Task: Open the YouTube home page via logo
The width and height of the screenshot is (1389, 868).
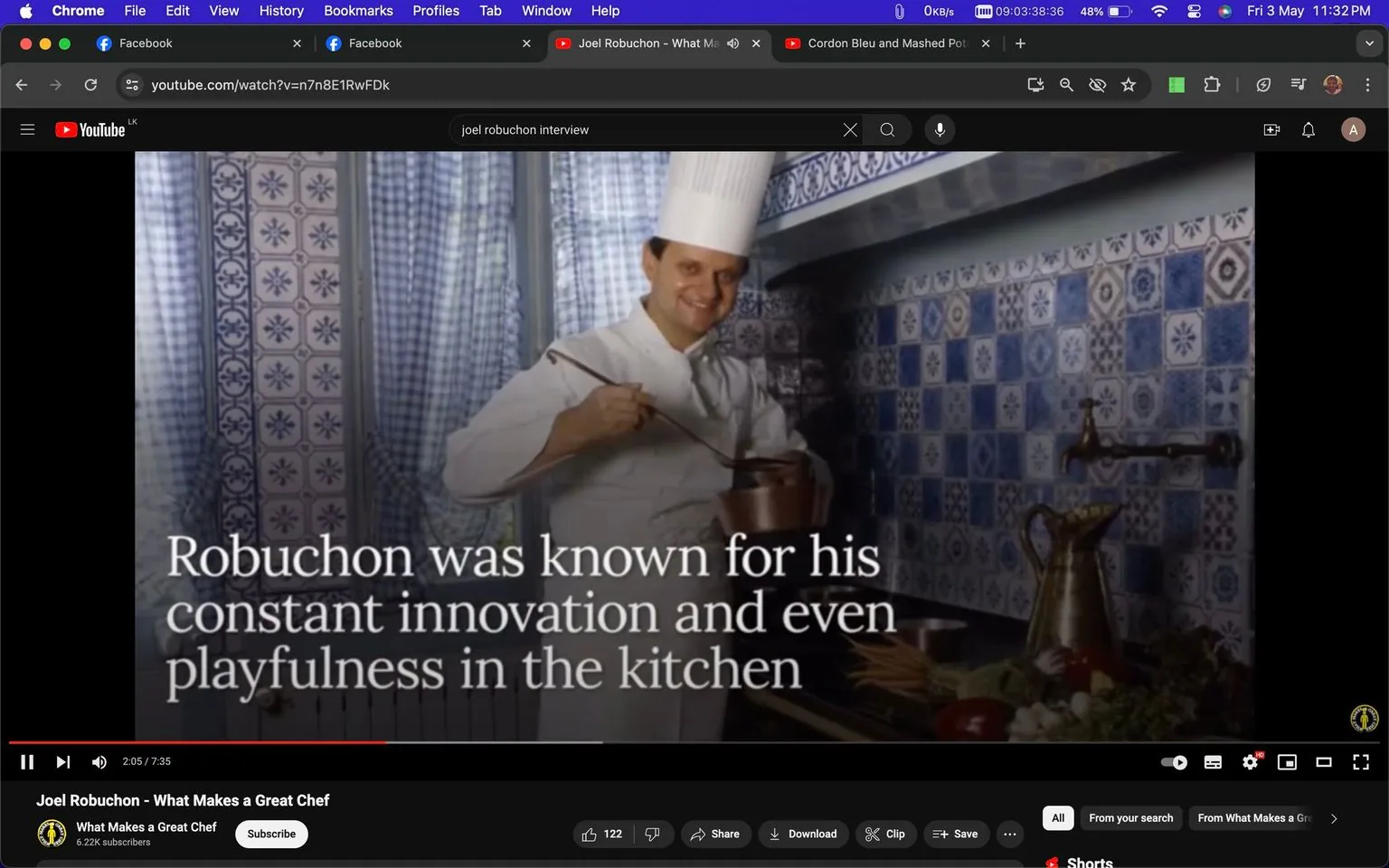Action: coord(90,129)
